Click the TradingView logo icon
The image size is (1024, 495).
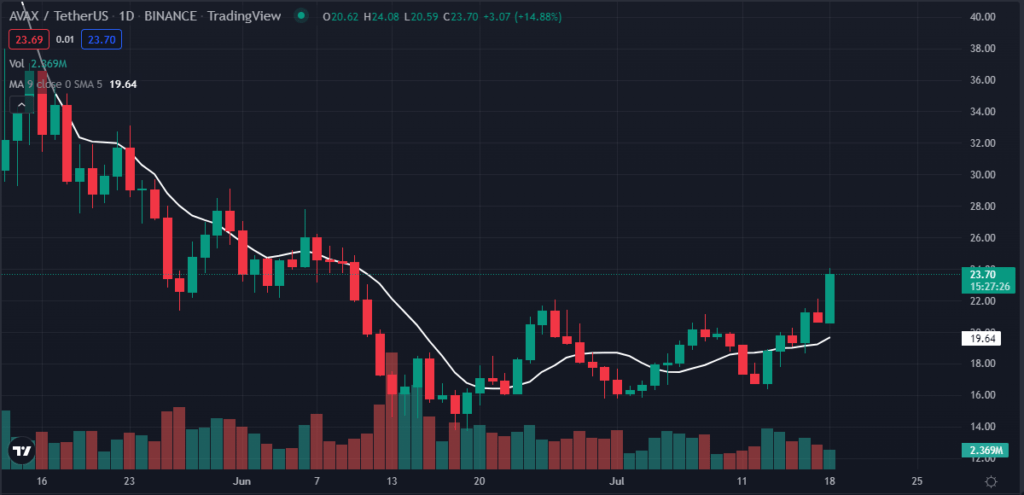tap(19, 452)
